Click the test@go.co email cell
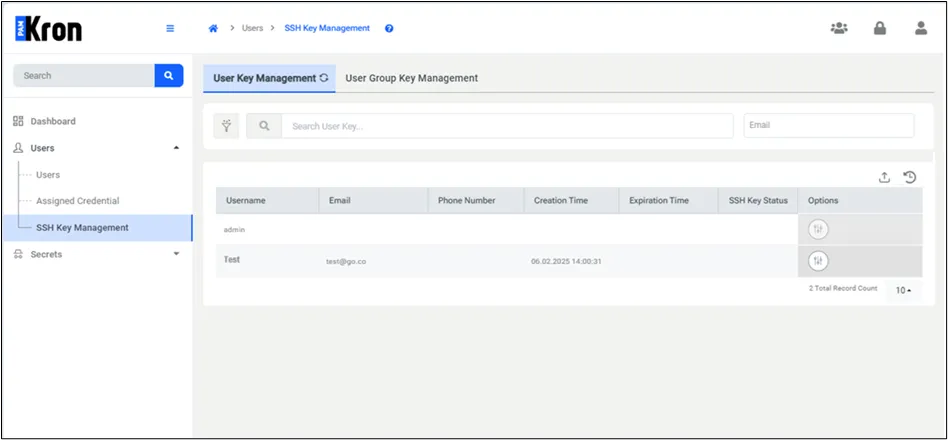The width and height of the screenshot is (948, 440). click(x=346, y=262)
